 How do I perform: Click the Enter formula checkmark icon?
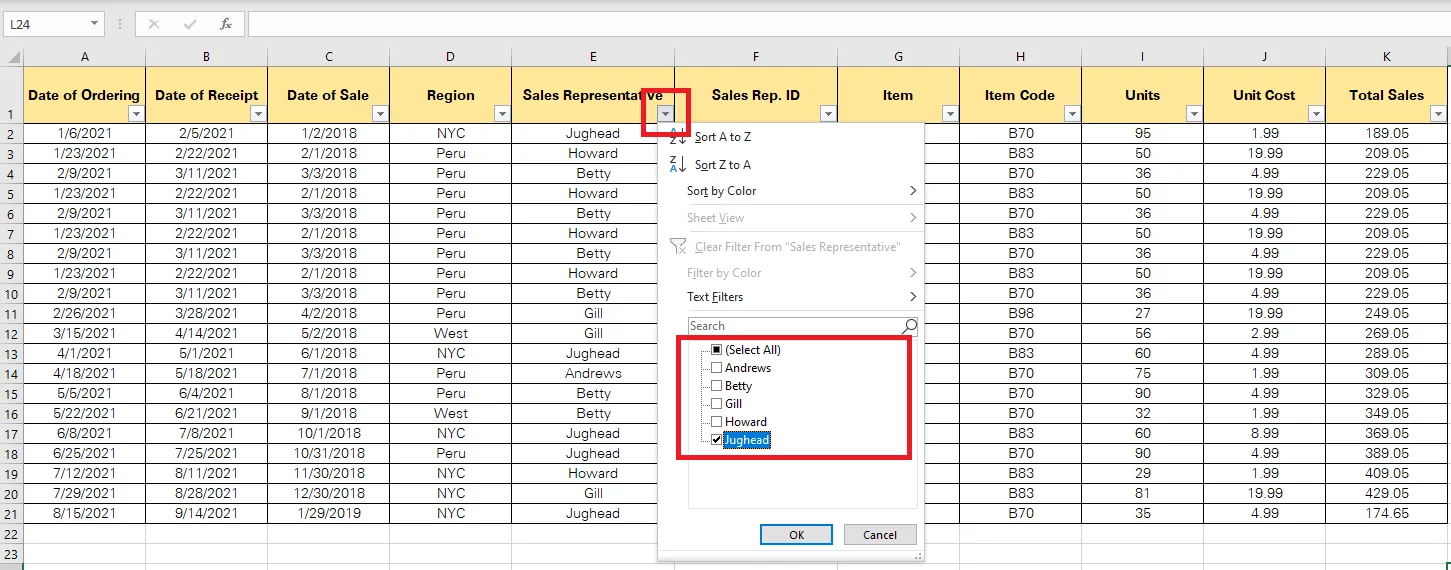pos(190,24)
